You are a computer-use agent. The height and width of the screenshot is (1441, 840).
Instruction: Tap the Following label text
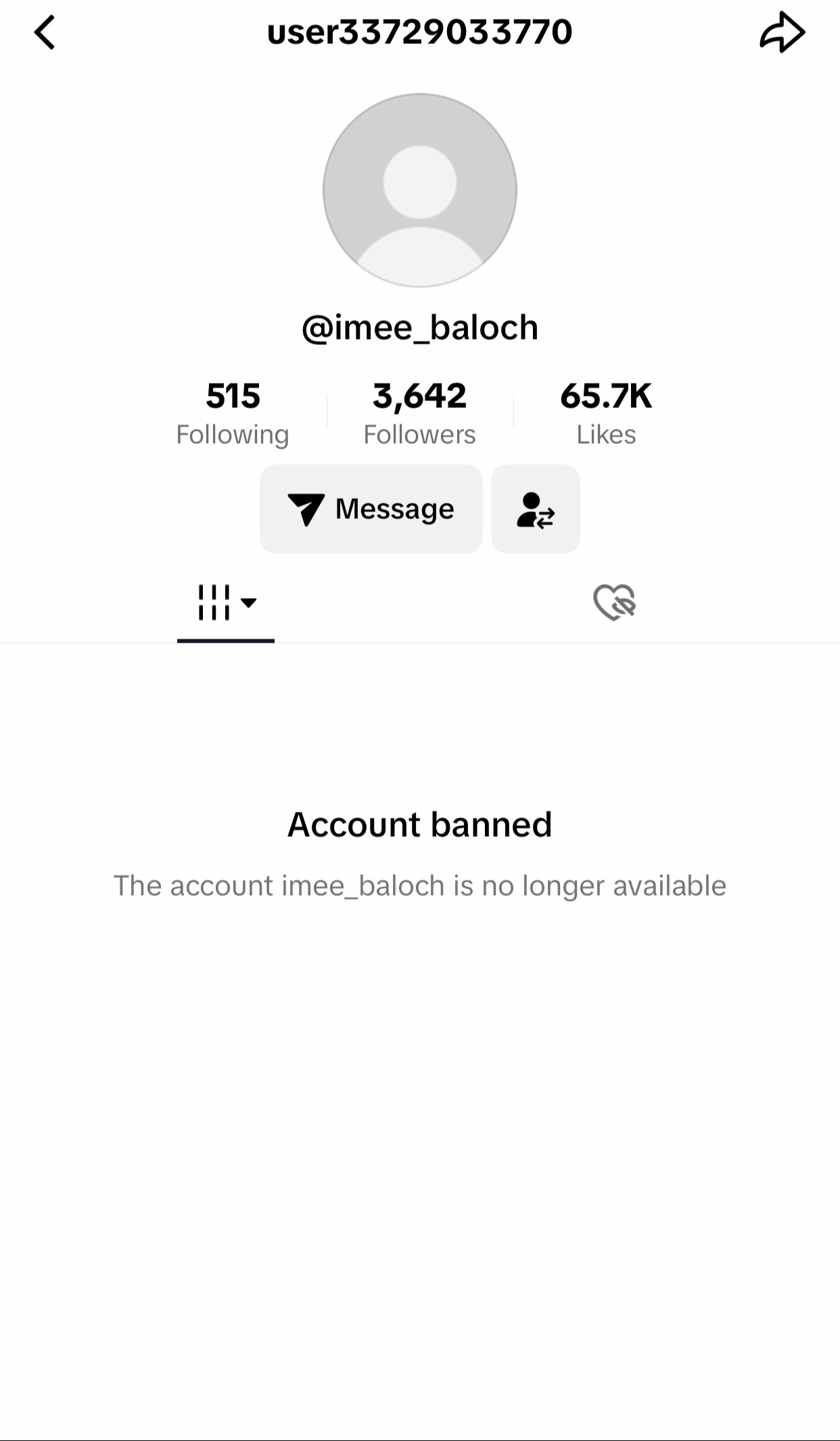[x=233, y=434]
